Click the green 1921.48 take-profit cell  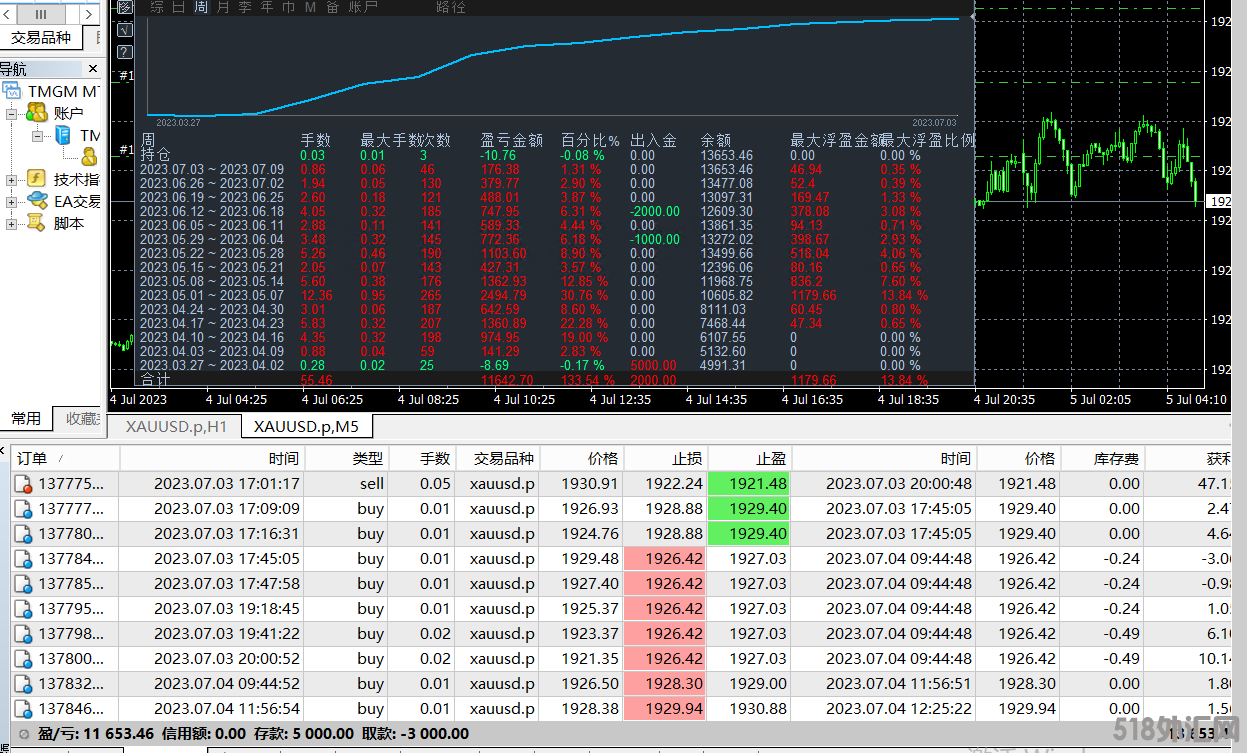(749, 484)
